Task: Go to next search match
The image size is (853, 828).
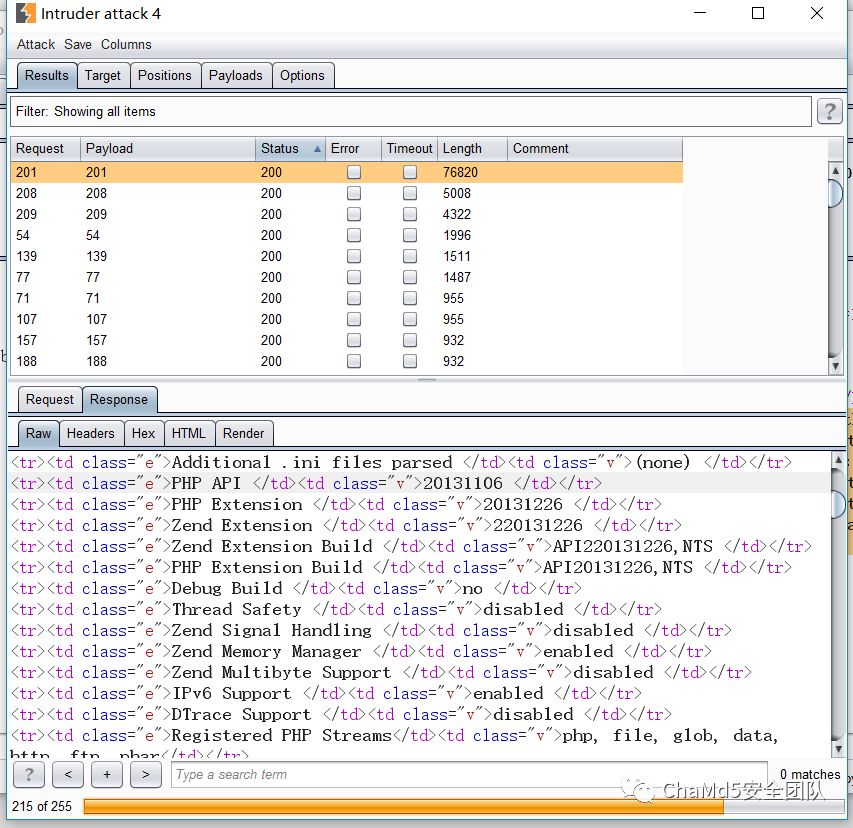Action: [x=146, y=774]
